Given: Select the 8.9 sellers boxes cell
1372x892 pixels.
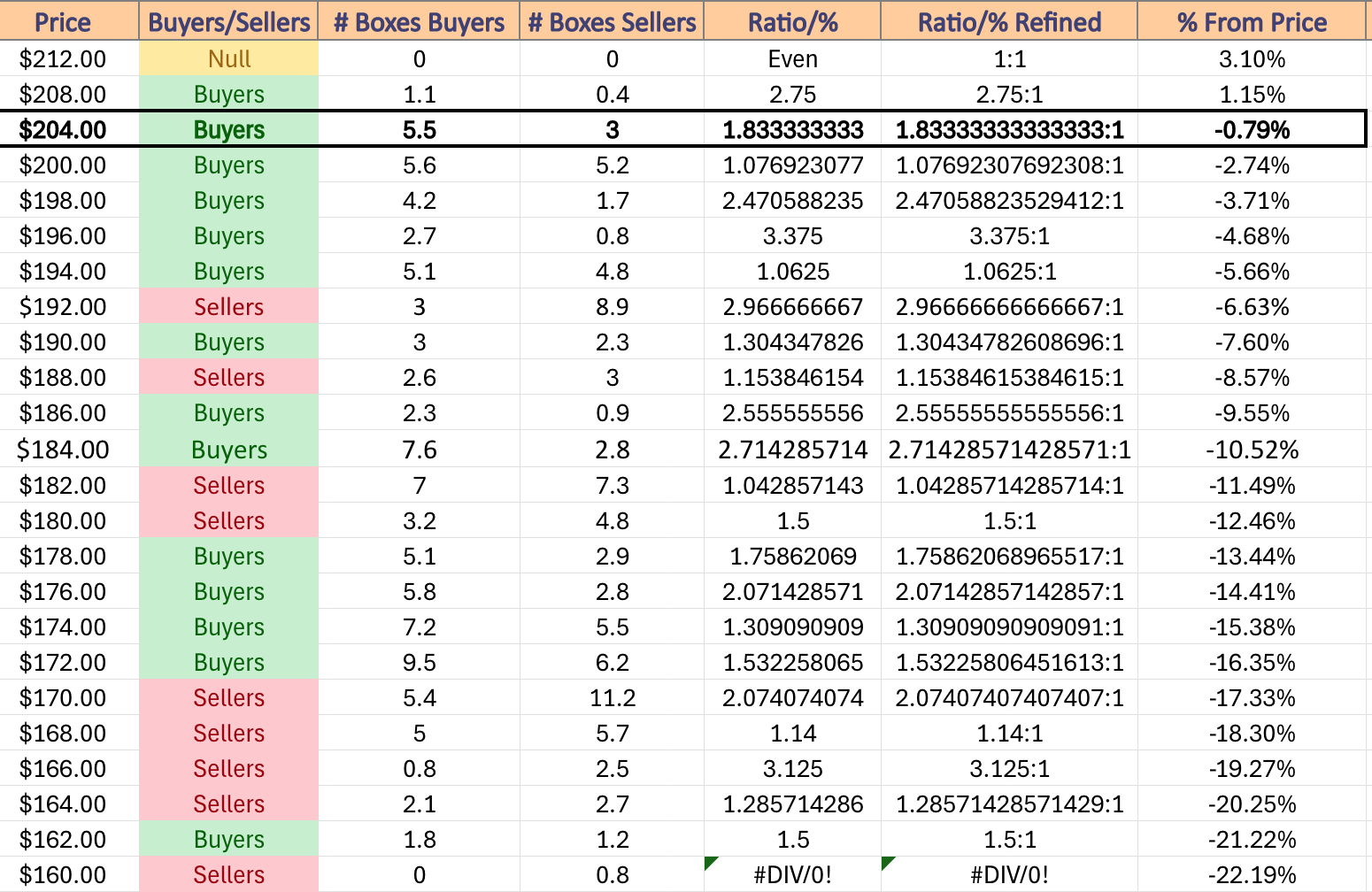Looking at the screenshot, I should 612,306.
